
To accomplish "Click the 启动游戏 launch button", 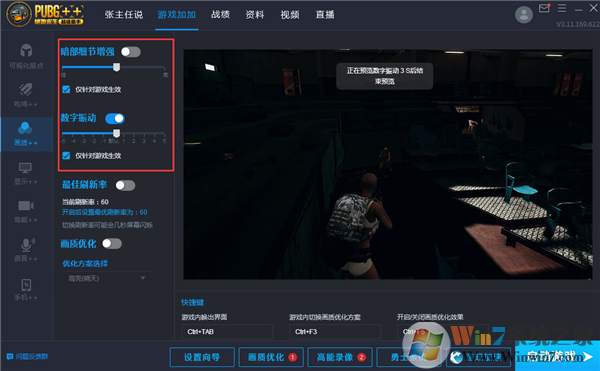I will pyautogui.click(x=557, y=356).
